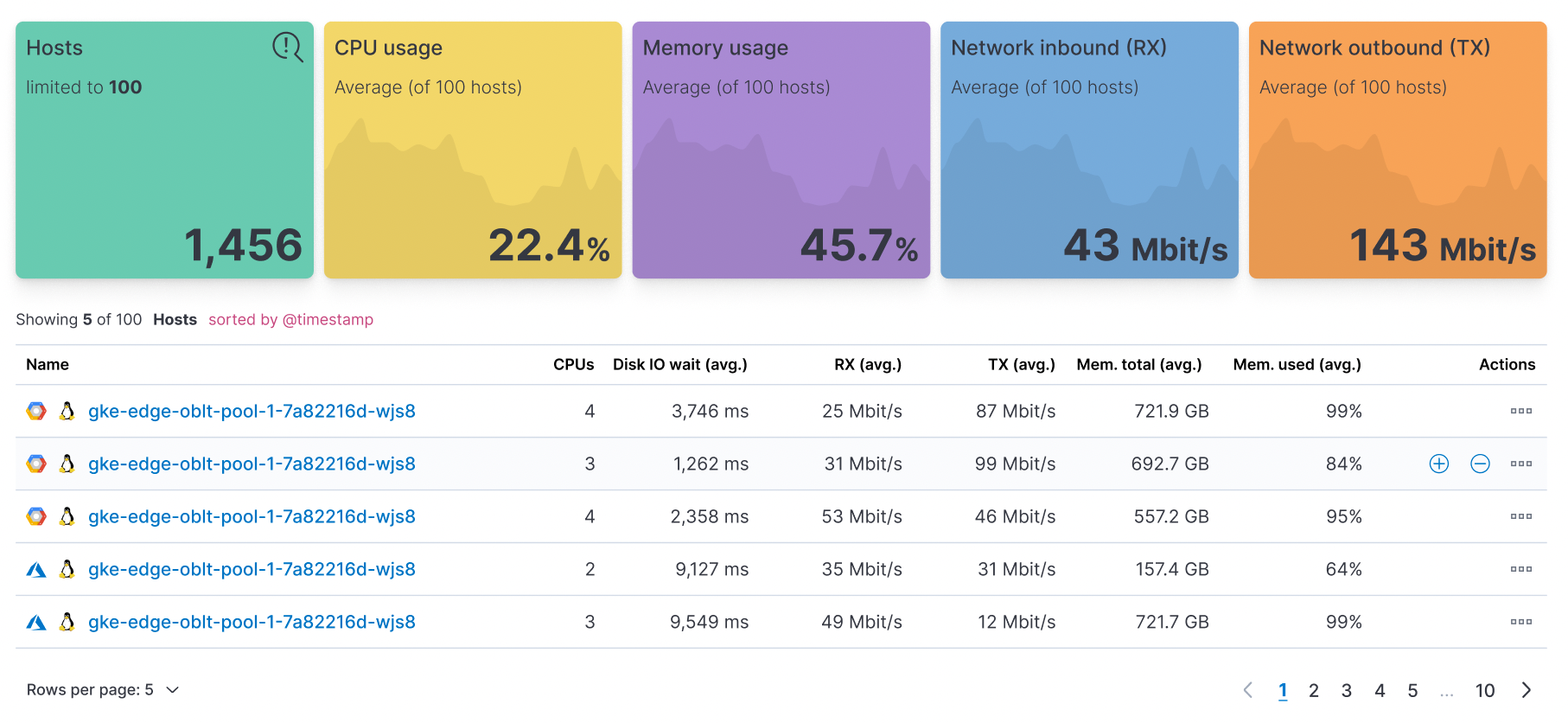Click the Memory usage trend chart
Image resolution: width=1568 pixels, height=723 pixels.
point(781,173)
